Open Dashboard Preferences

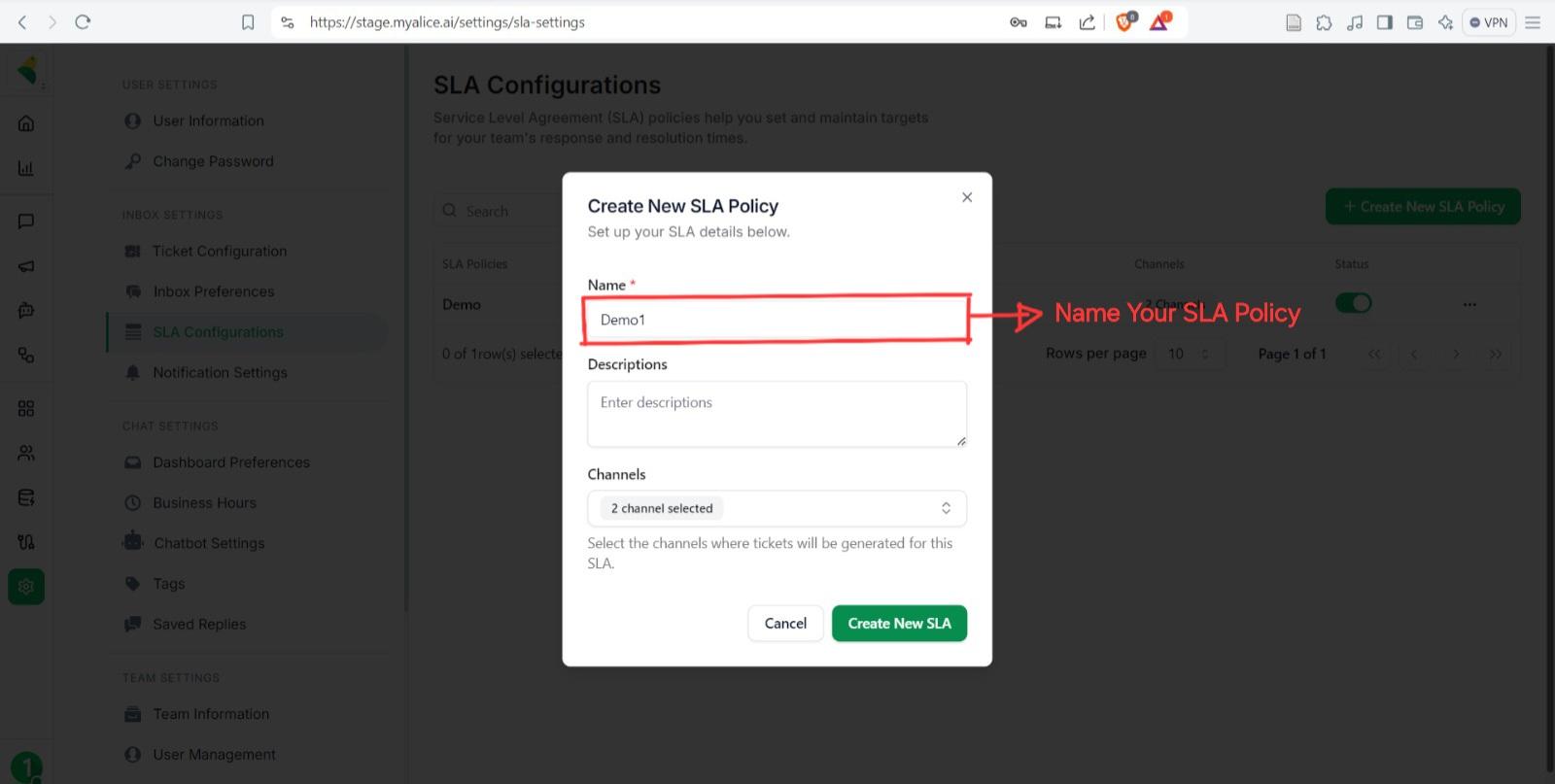point(230,462)
